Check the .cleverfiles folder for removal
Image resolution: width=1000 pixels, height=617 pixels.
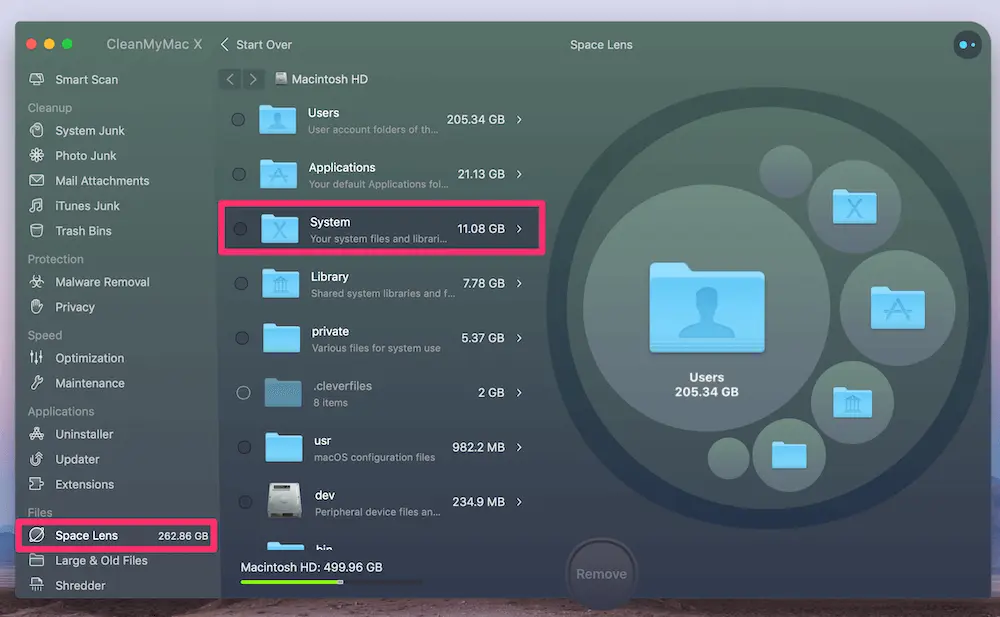(x=242, y=392)
